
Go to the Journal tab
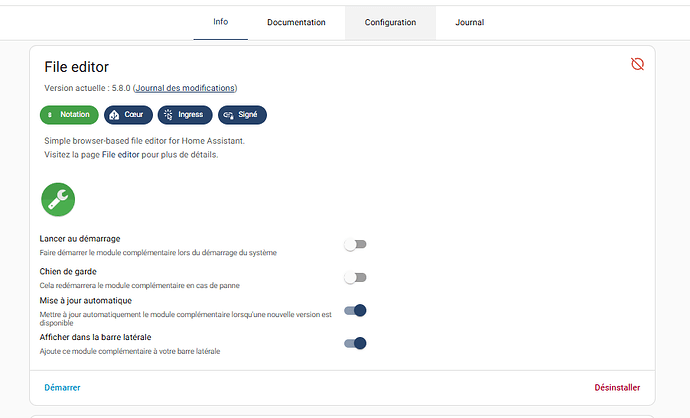(470, 22)
